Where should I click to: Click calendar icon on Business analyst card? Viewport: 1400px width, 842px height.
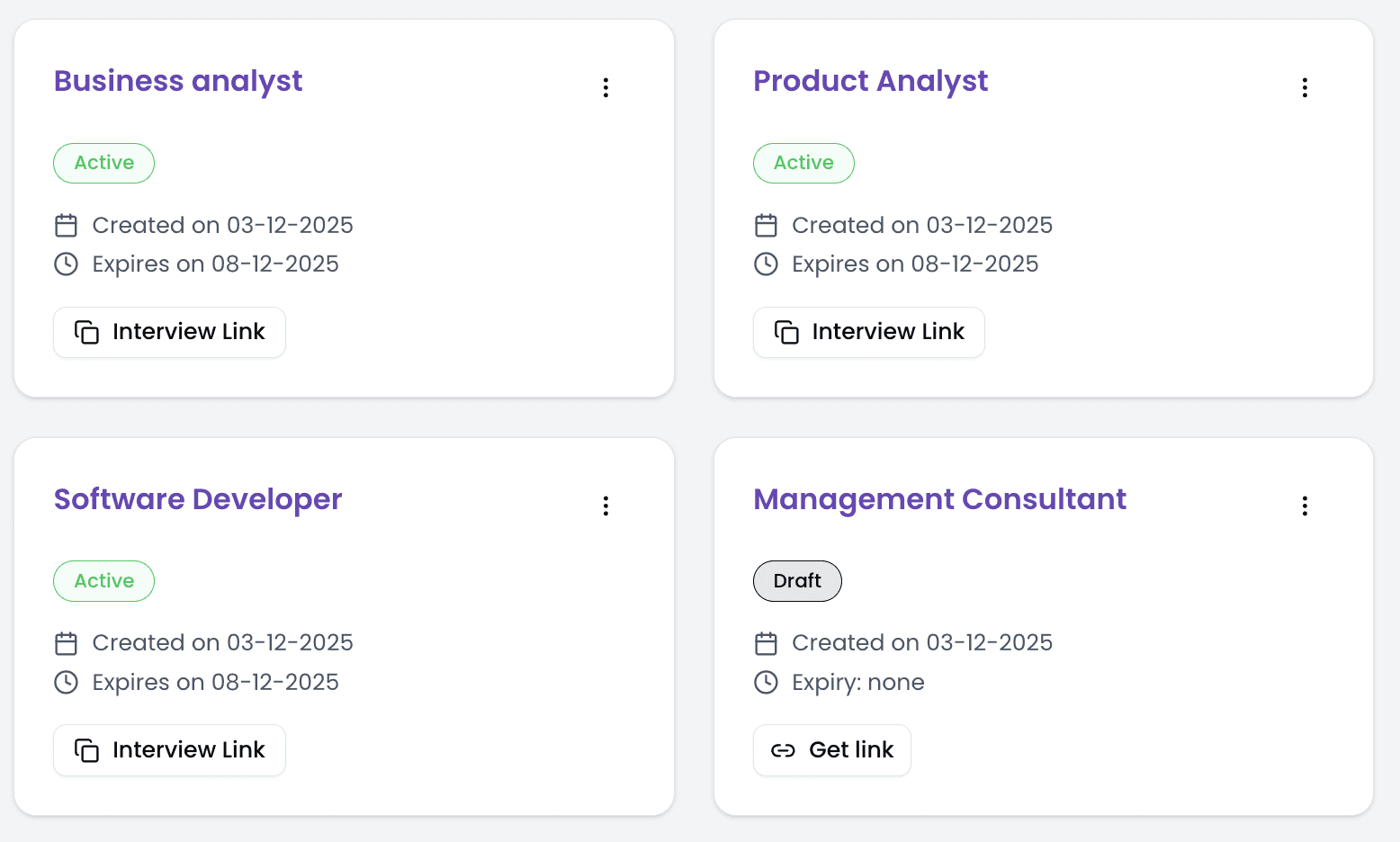tap(67, 225)
